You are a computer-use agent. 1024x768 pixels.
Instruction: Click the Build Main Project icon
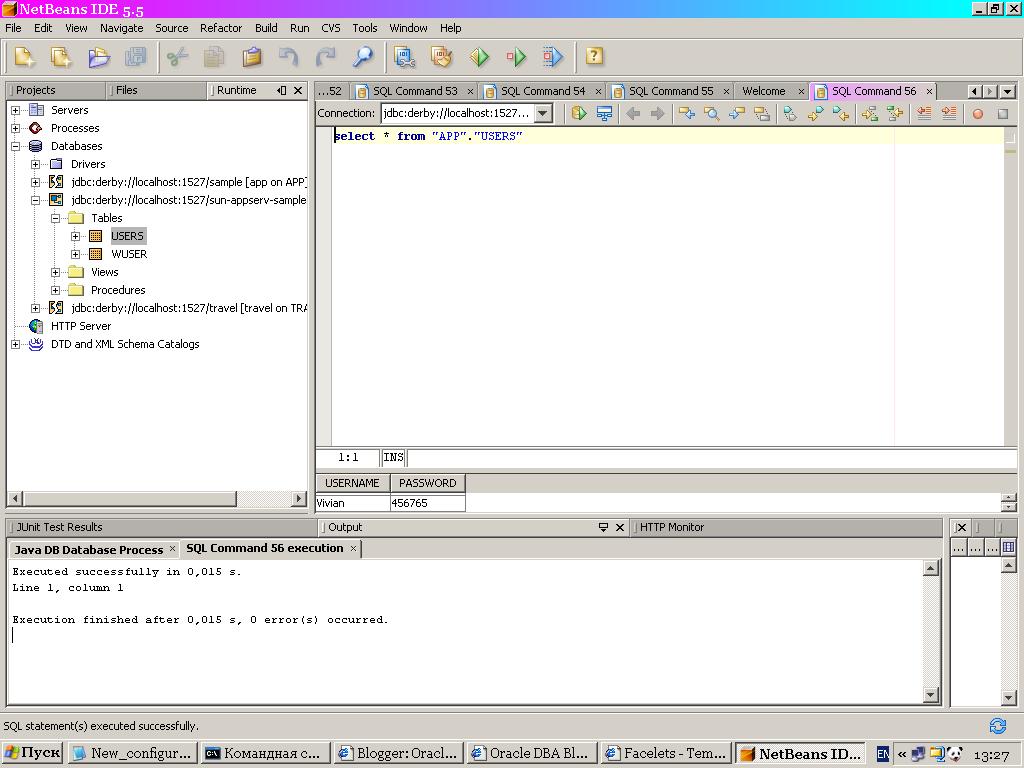tap(404, 57)
